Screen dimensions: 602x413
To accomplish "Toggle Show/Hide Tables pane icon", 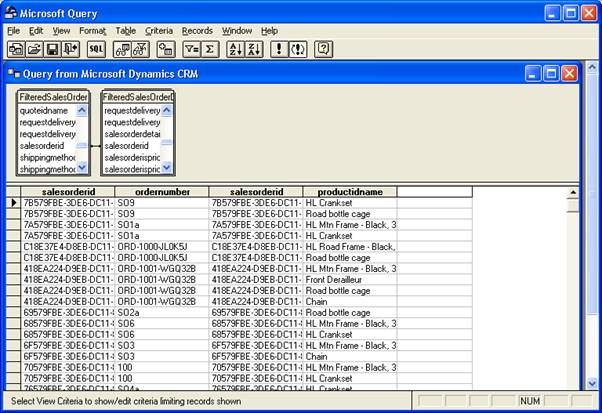I will coord(123,48).
